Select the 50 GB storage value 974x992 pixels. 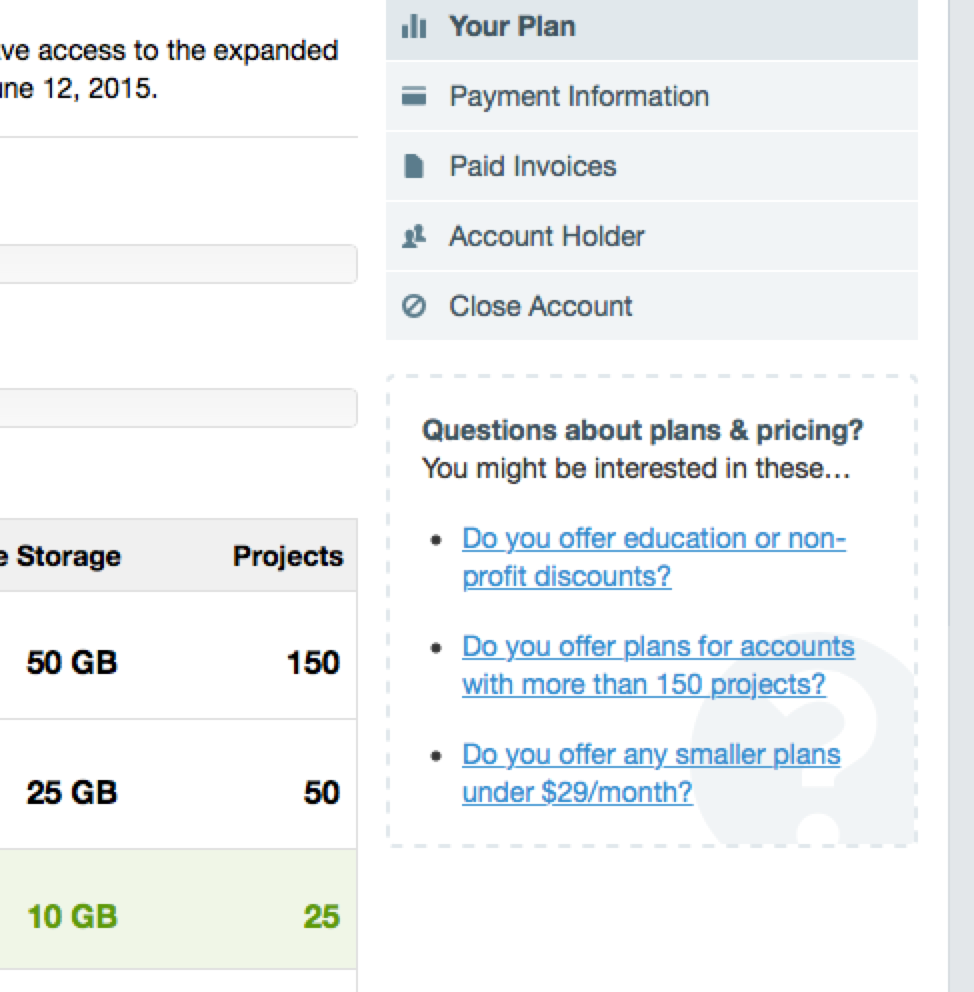pyautogui.click(x=71, y=662)
